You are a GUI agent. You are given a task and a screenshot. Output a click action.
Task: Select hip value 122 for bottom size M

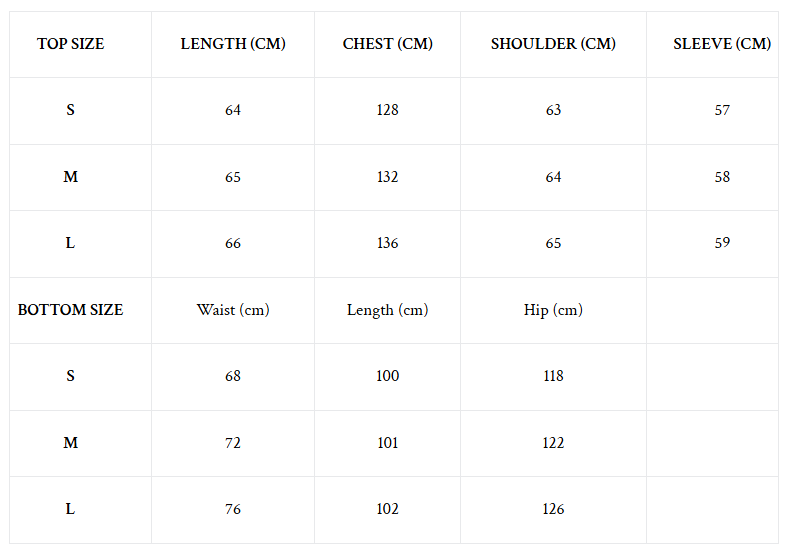553,443
